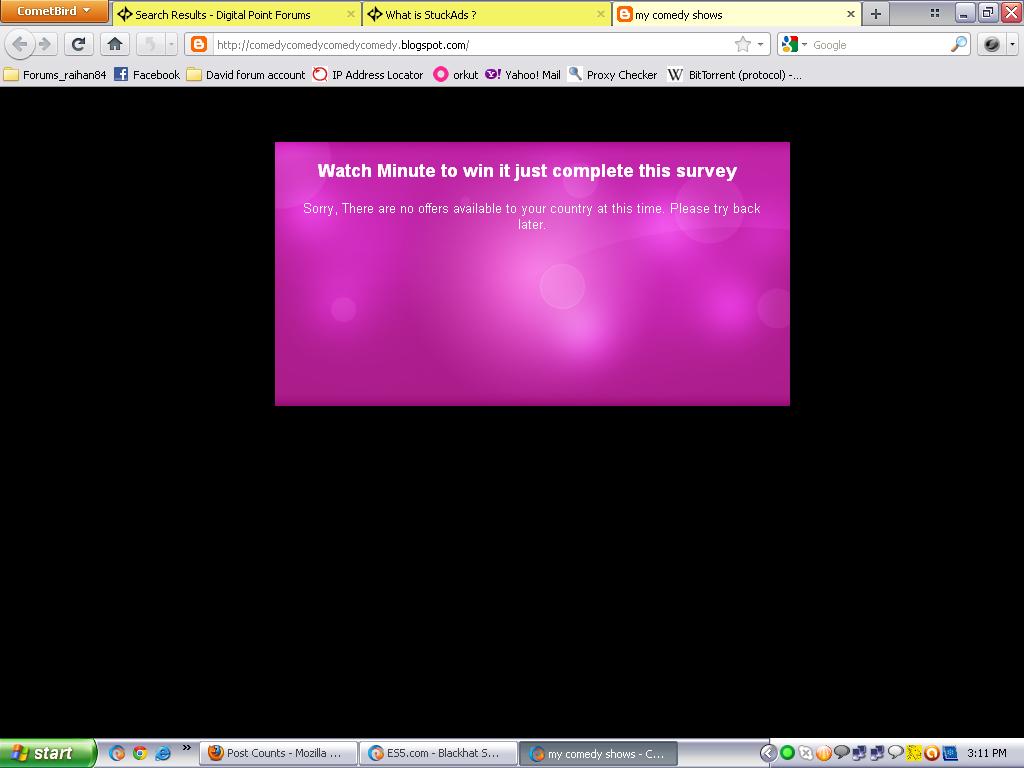Click the white speech bubble tray icon
The image size is (1024, 768).
[x=895, y=753]
